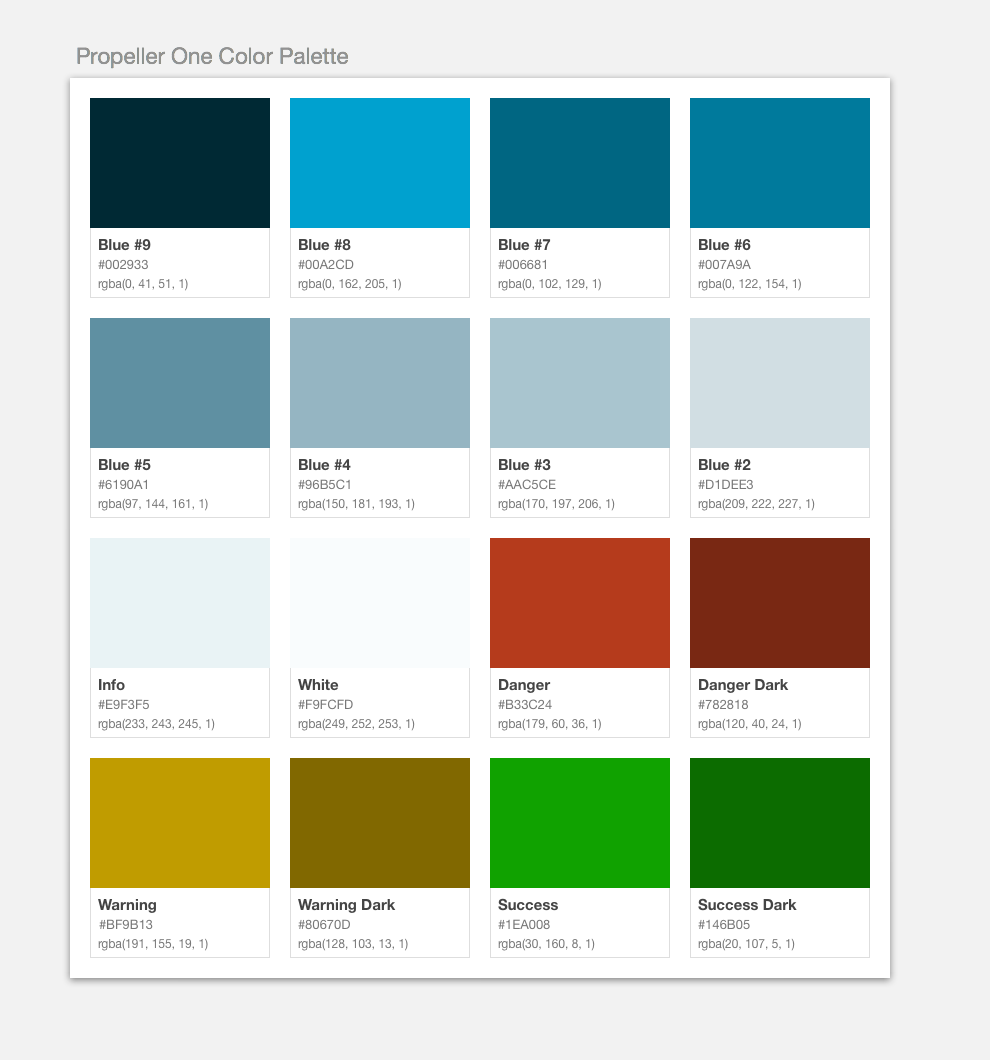This screenshot has width=990, height=1060.
Task: Click the value rgba(20, 107, 5, 1)
Action: pyautogui.click(x=746, y=944)
